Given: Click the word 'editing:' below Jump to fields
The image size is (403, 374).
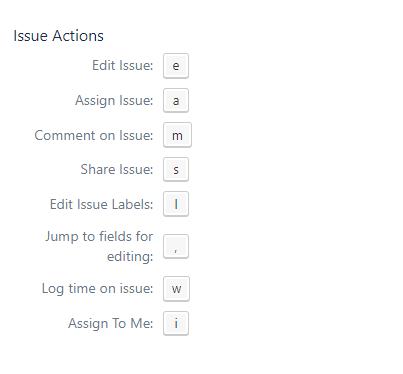Looking at the screenshot, I should 130,257.
